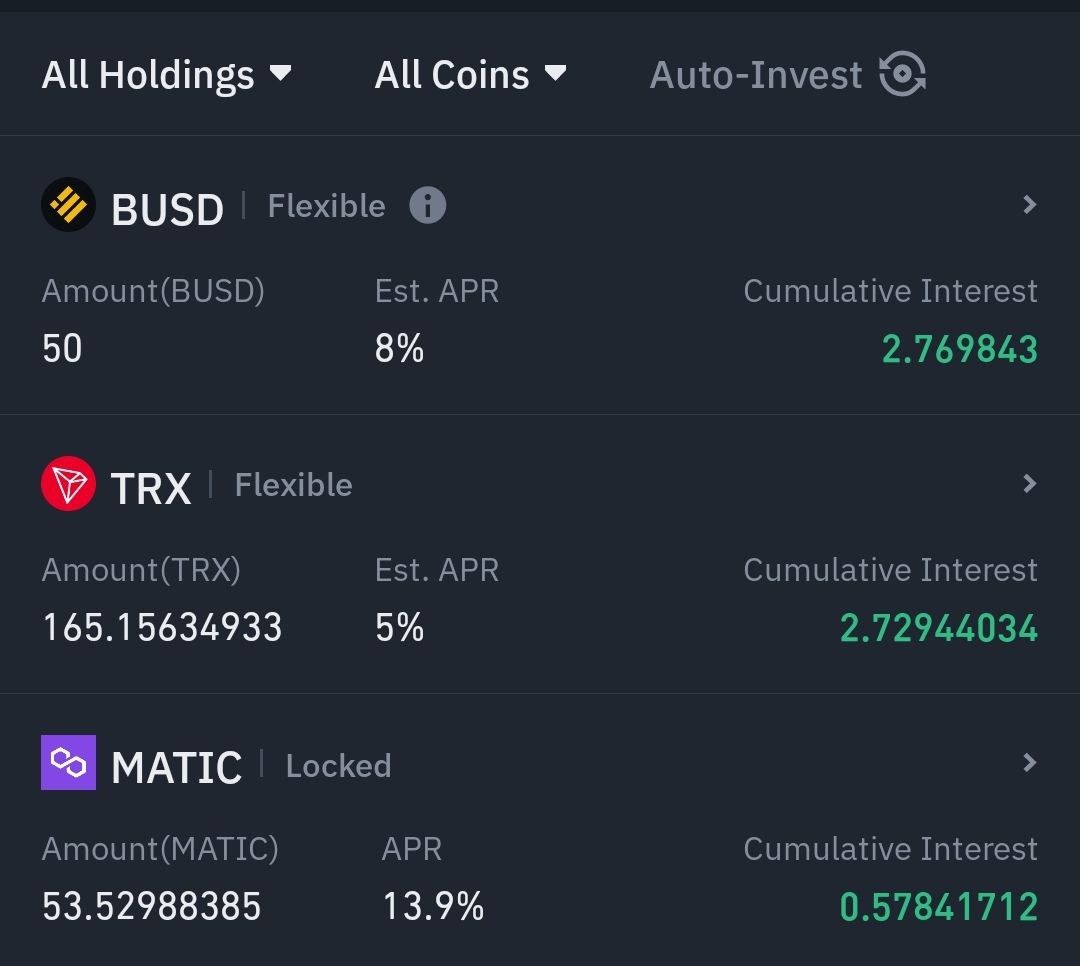Select the TRX coin name

151,489
